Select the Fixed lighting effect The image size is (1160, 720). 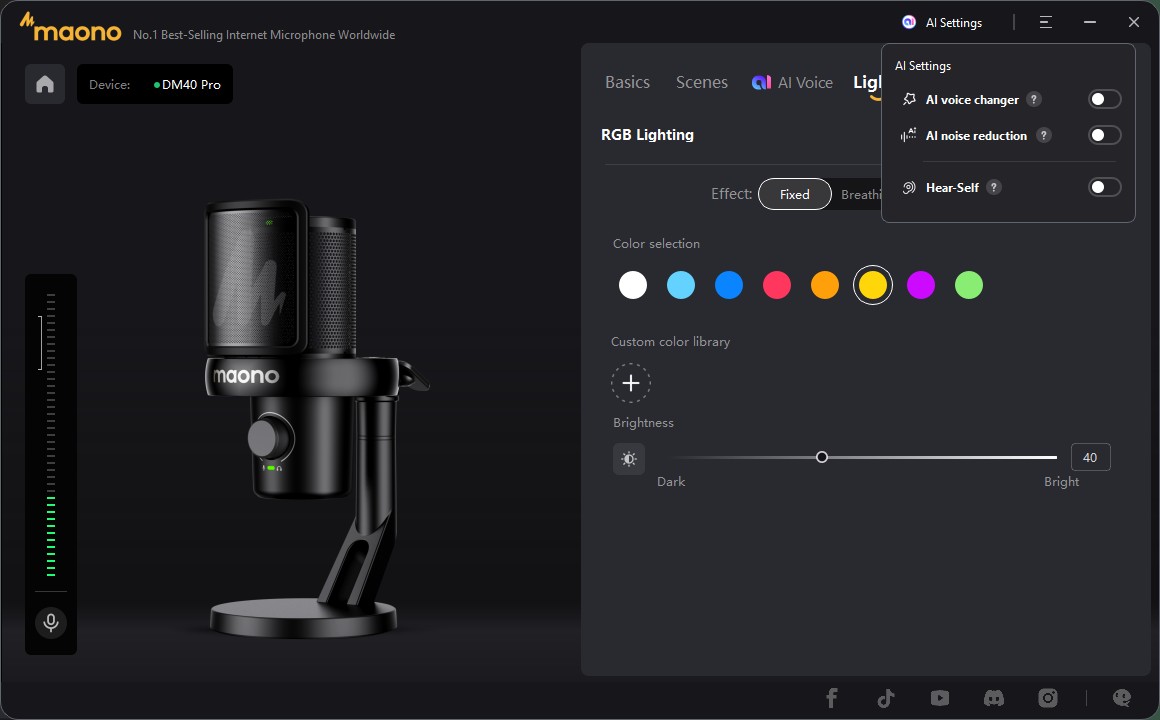point(794,194)
